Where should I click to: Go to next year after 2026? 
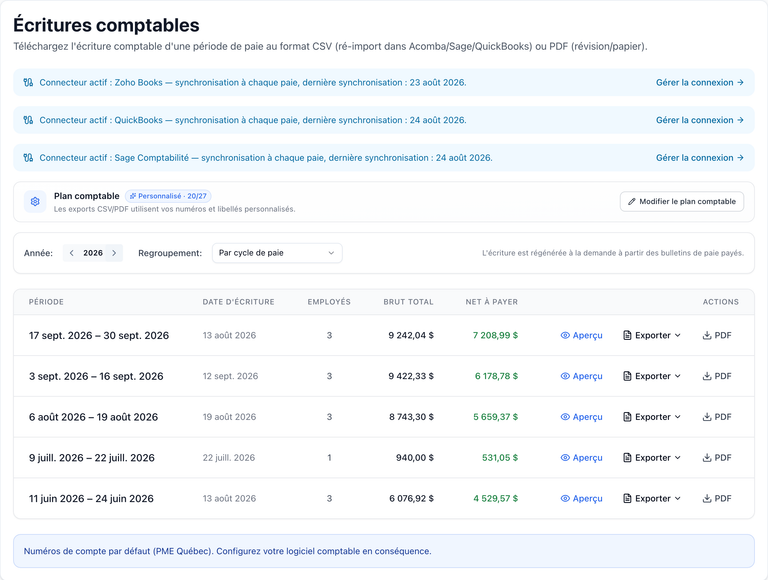click(x=114, y=253)
